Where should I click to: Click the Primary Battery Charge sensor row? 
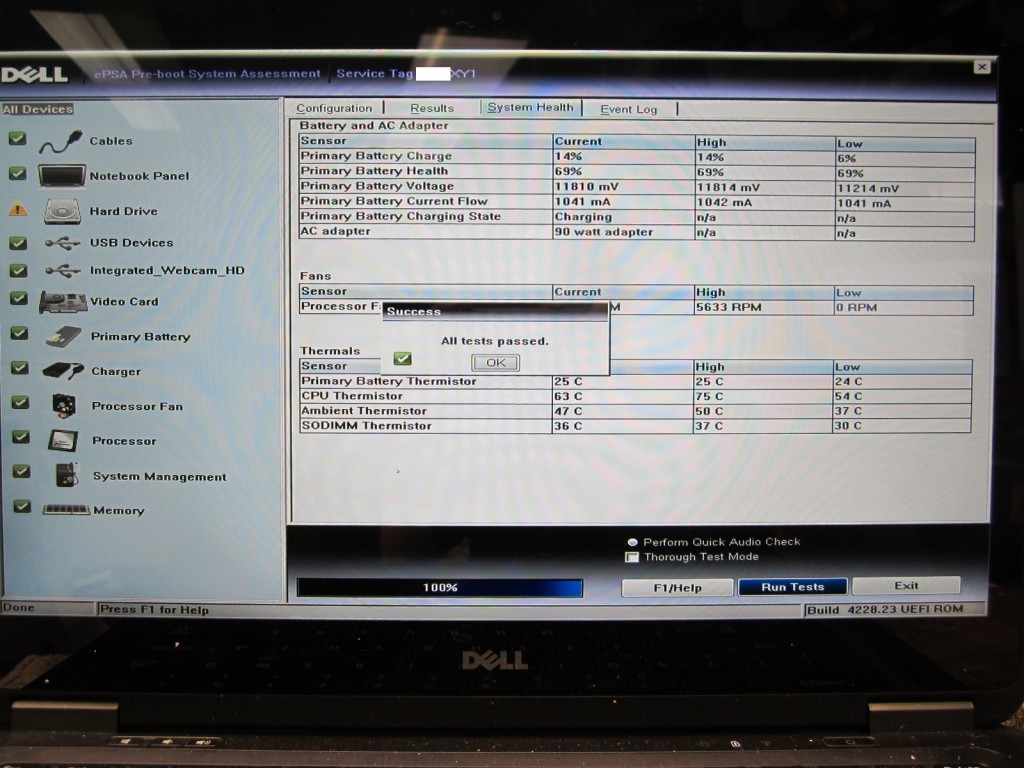click(x=637, y=157)
